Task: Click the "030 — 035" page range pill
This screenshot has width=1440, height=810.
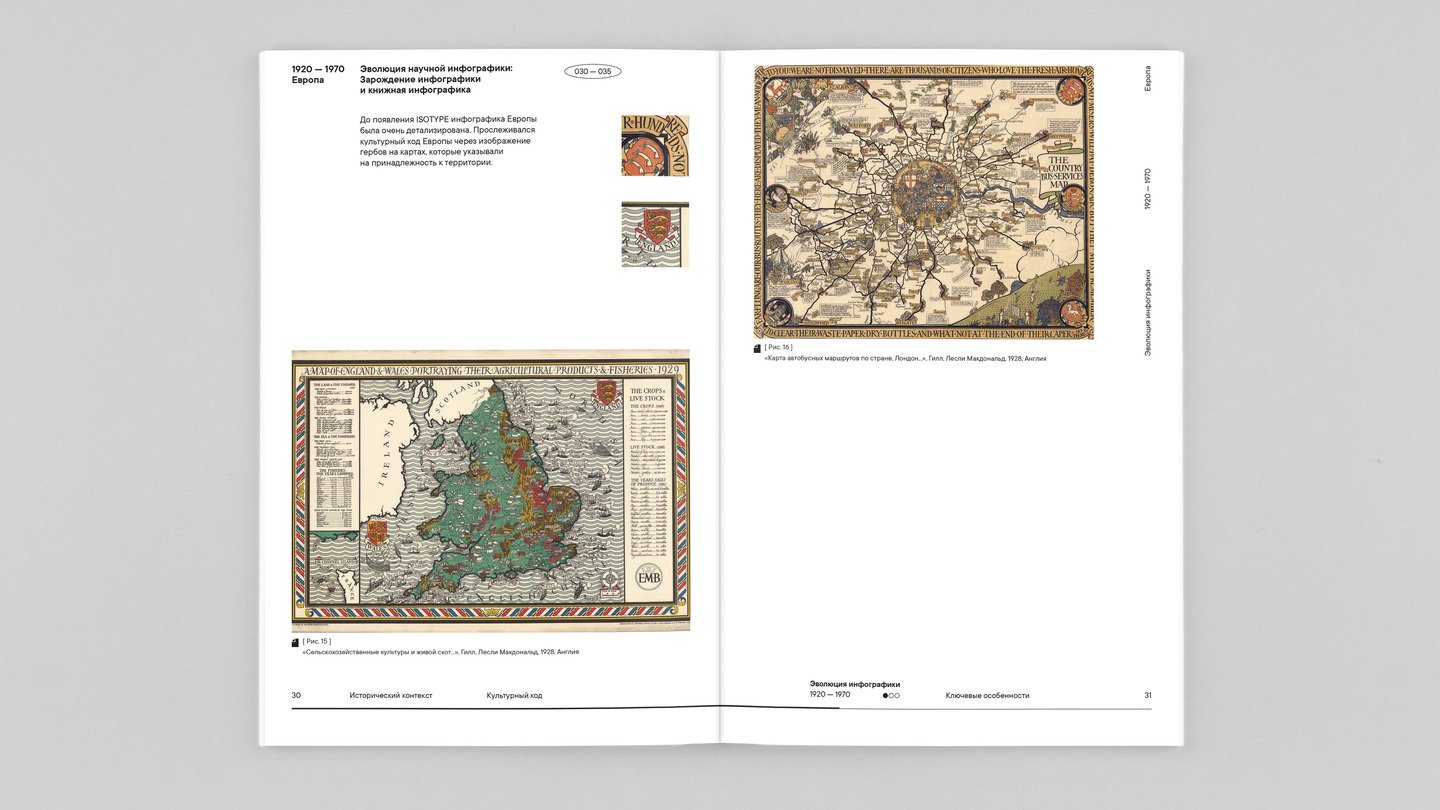Action: (x=593, y=72)
